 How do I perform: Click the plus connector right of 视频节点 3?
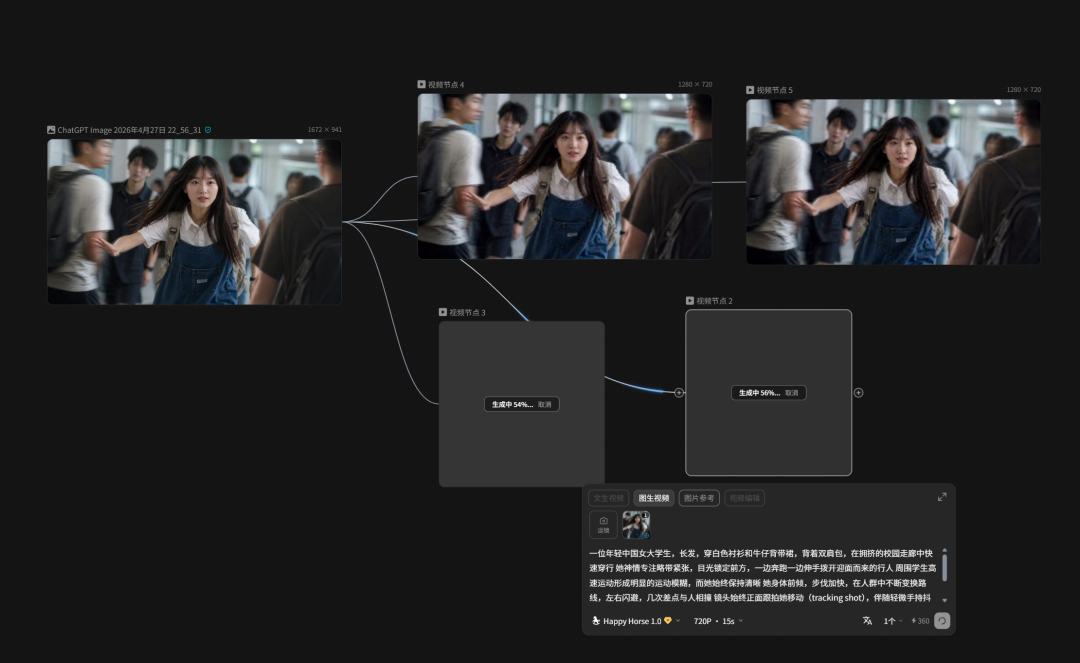click(679, 393)
